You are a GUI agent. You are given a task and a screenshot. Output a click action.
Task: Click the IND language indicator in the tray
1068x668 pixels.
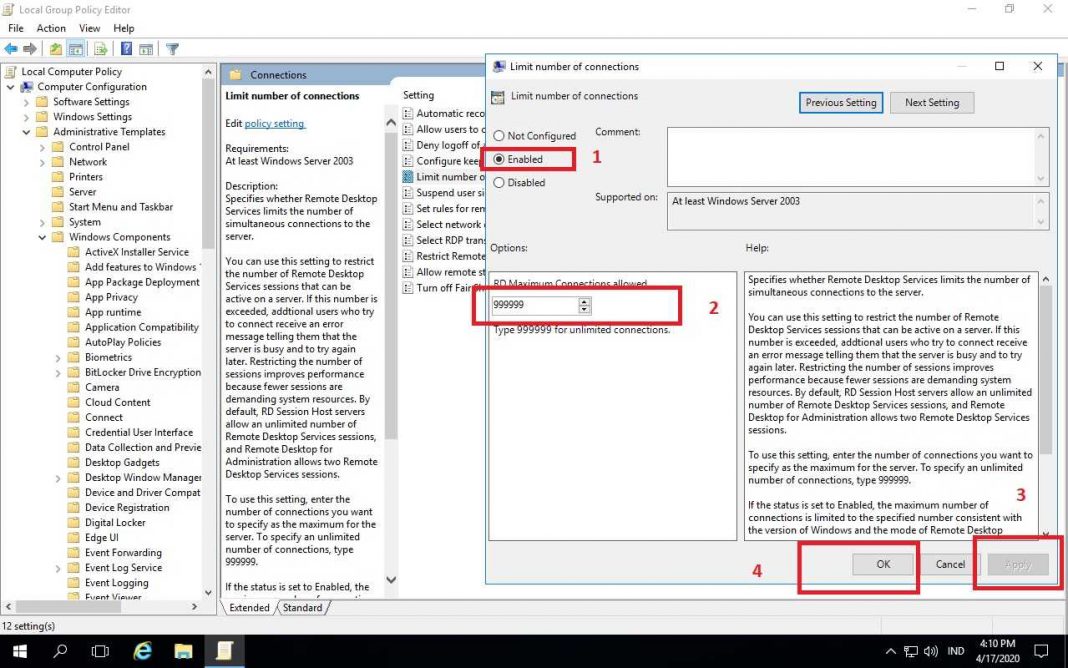(x=956, y=652)
